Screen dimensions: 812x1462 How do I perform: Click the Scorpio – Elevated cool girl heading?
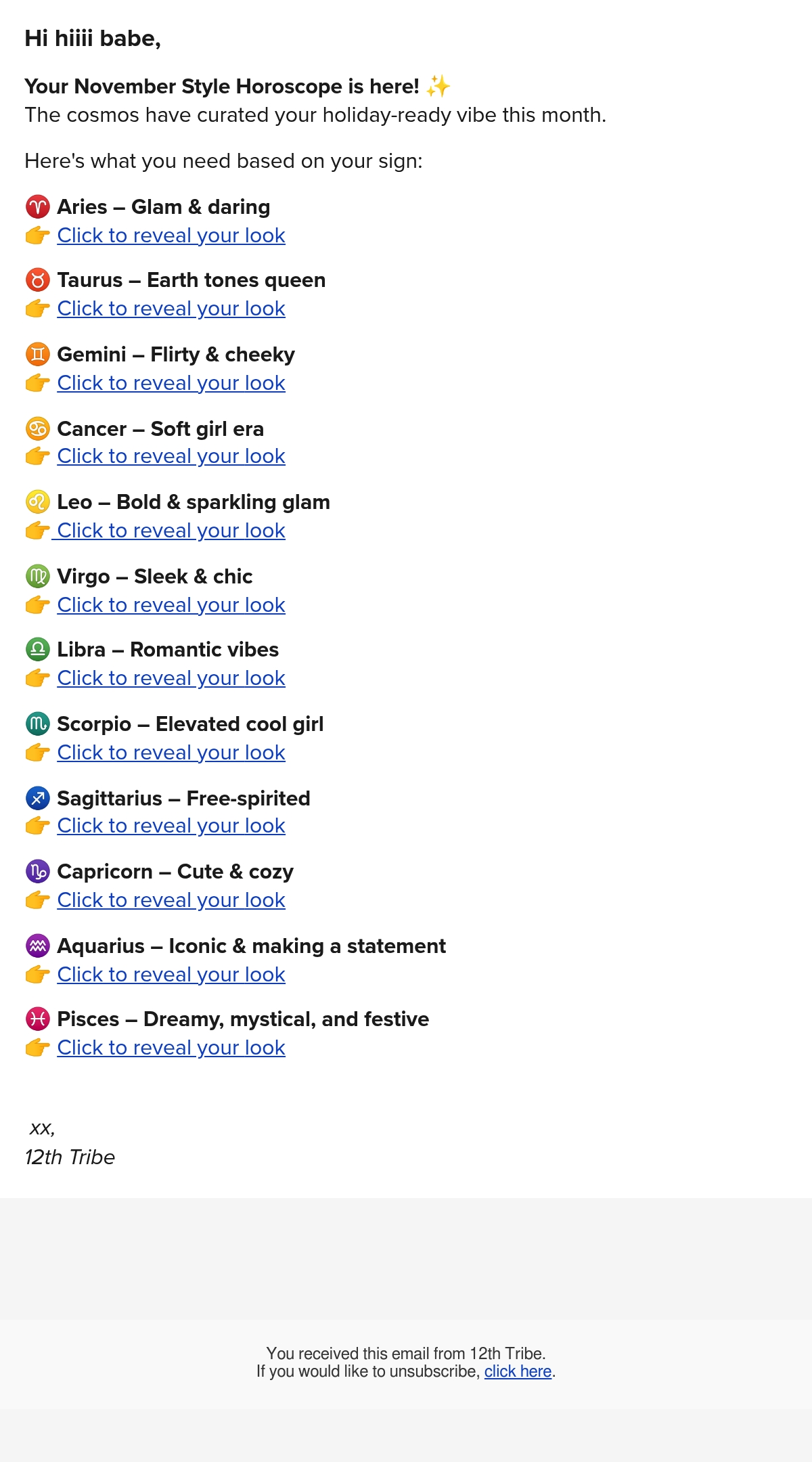pyautogui.click(x=190, y=724)
